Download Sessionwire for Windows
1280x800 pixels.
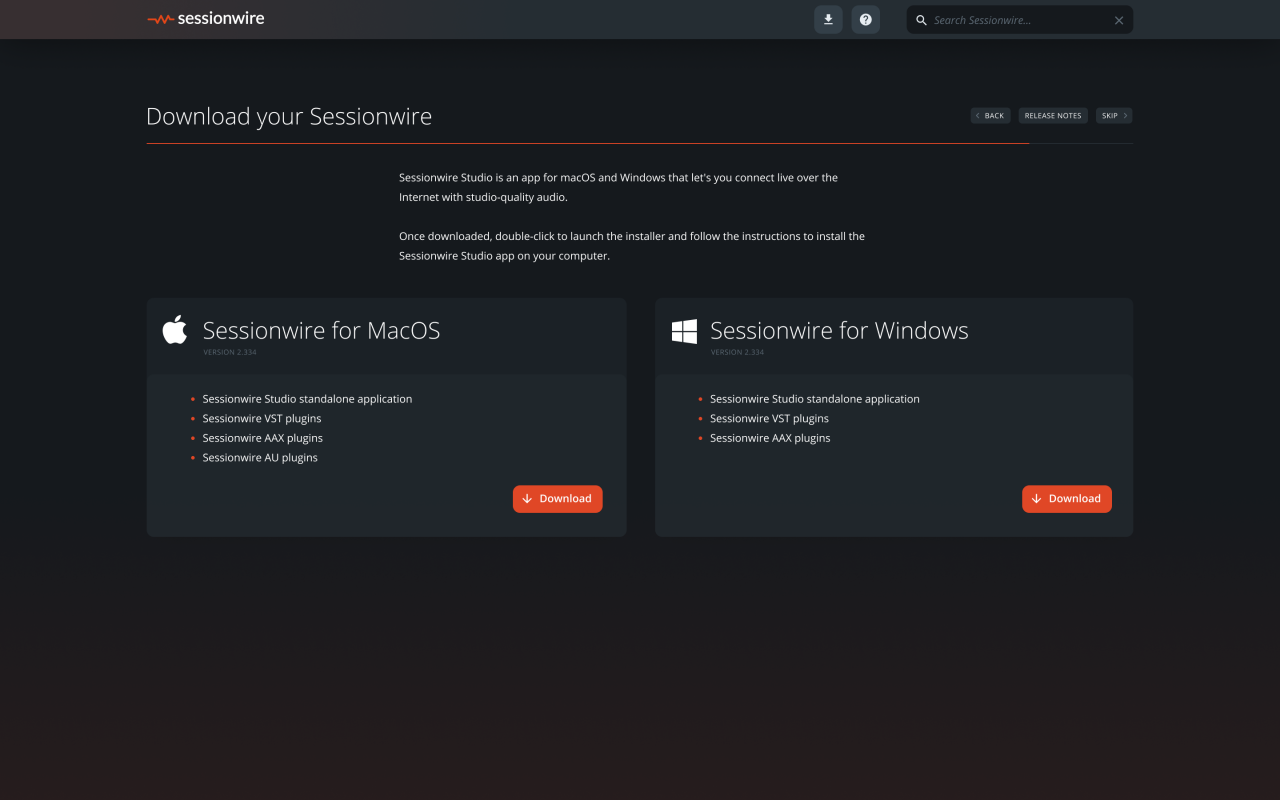pos(1066,498)
